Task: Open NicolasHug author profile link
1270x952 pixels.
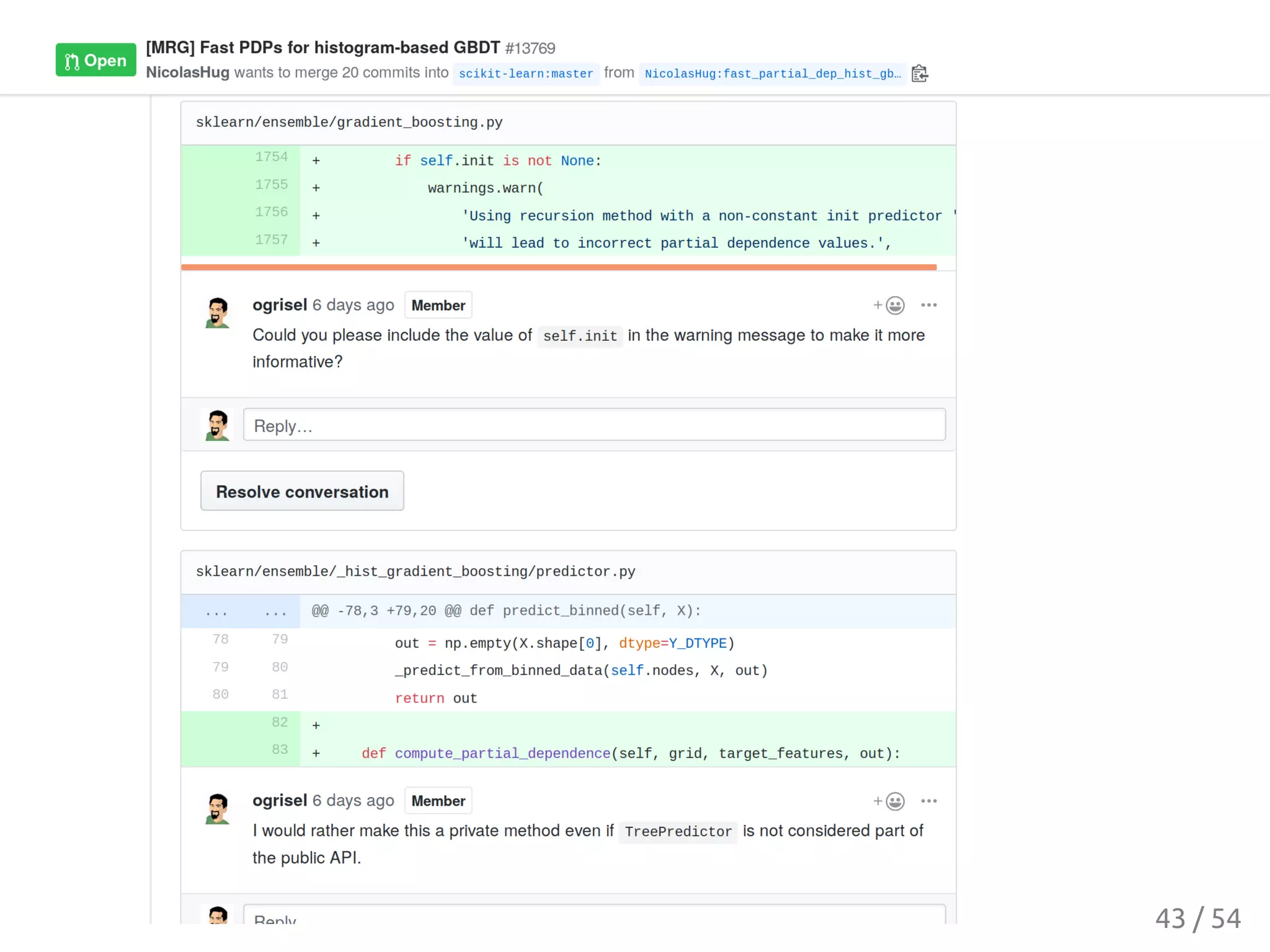Action: [187, 73]
